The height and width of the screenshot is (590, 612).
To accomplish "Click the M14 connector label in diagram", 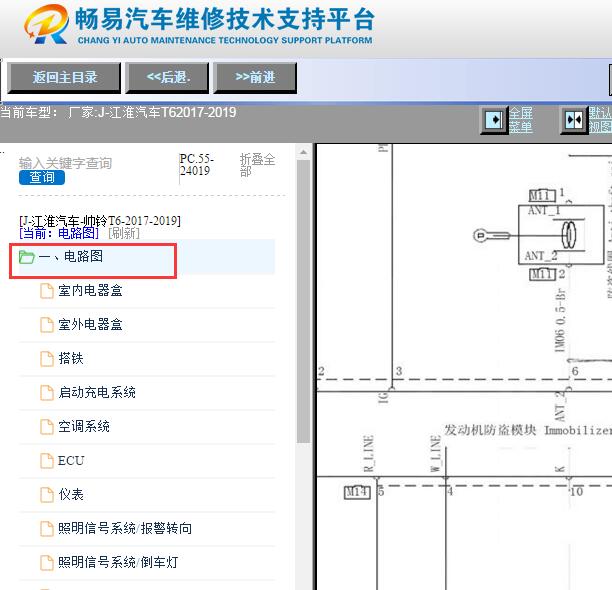I will pos(357,492).
